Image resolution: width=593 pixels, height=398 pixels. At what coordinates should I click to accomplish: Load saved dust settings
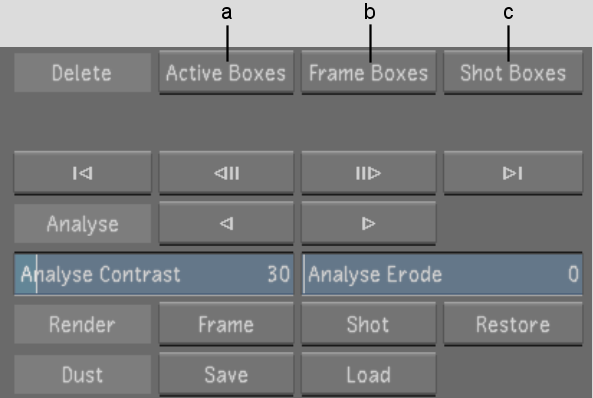point(368,375)
